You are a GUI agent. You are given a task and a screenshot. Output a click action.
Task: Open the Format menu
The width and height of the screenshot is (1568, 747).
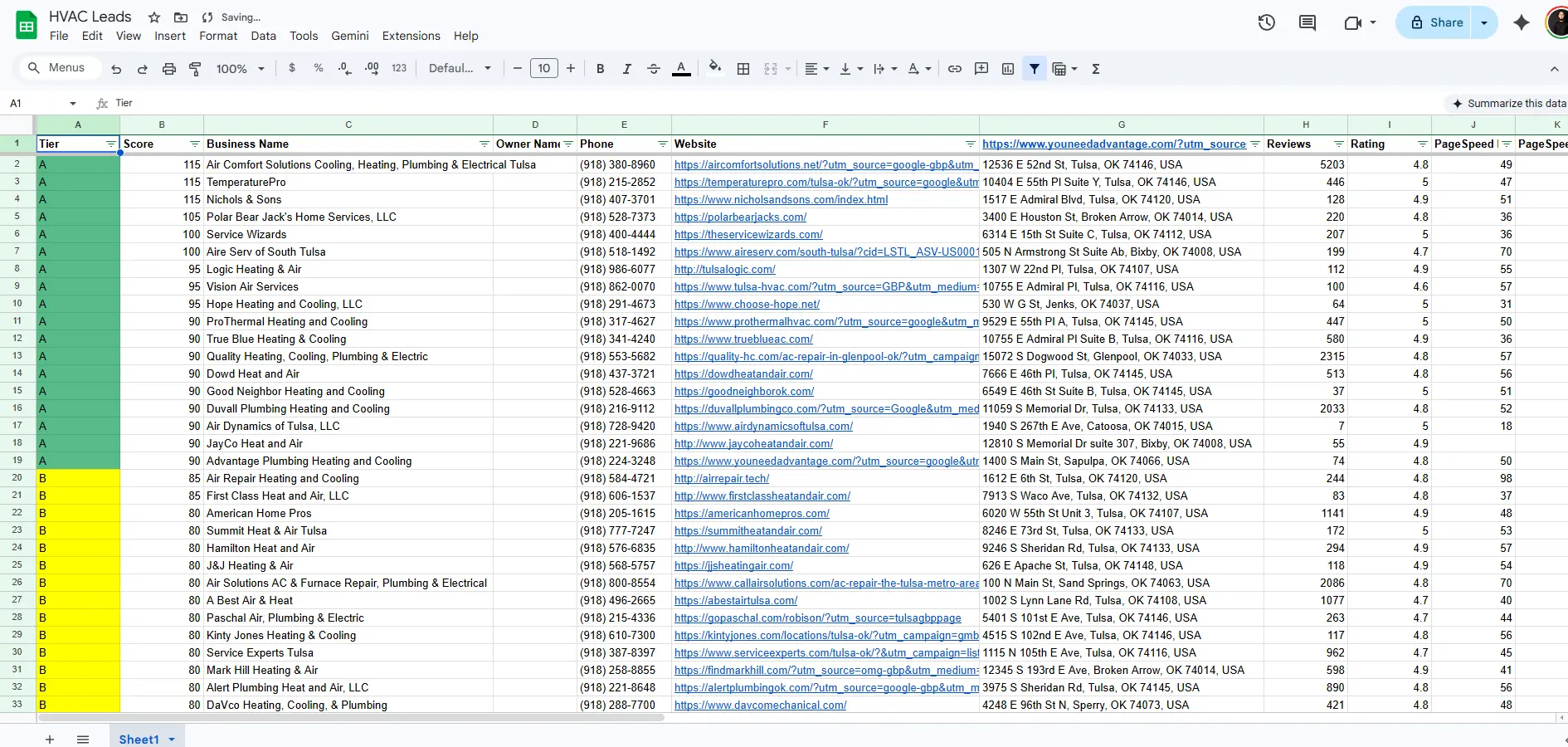tap(218, 36)
